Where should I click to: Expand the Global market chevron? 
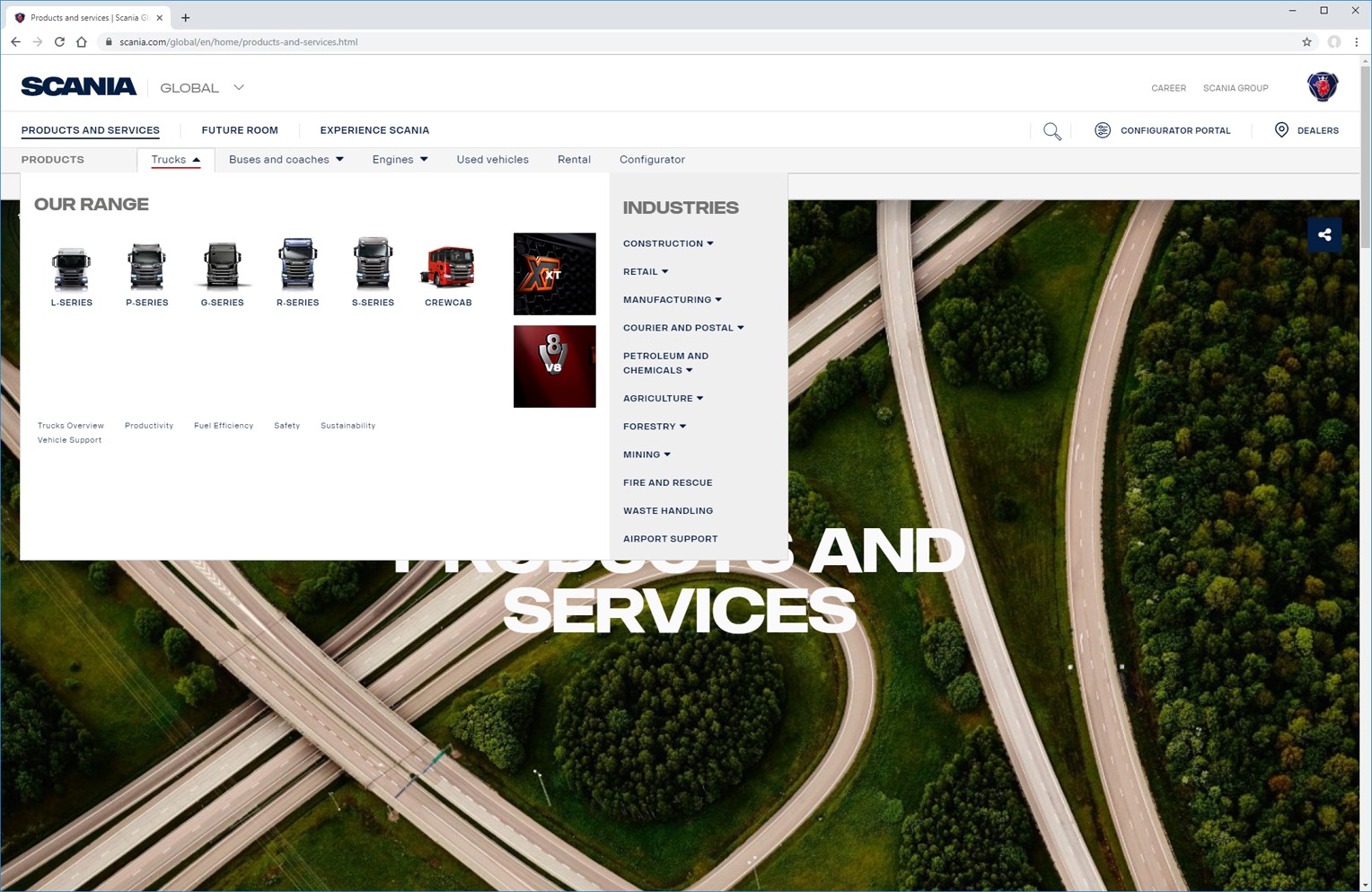[x=239, y=88]
